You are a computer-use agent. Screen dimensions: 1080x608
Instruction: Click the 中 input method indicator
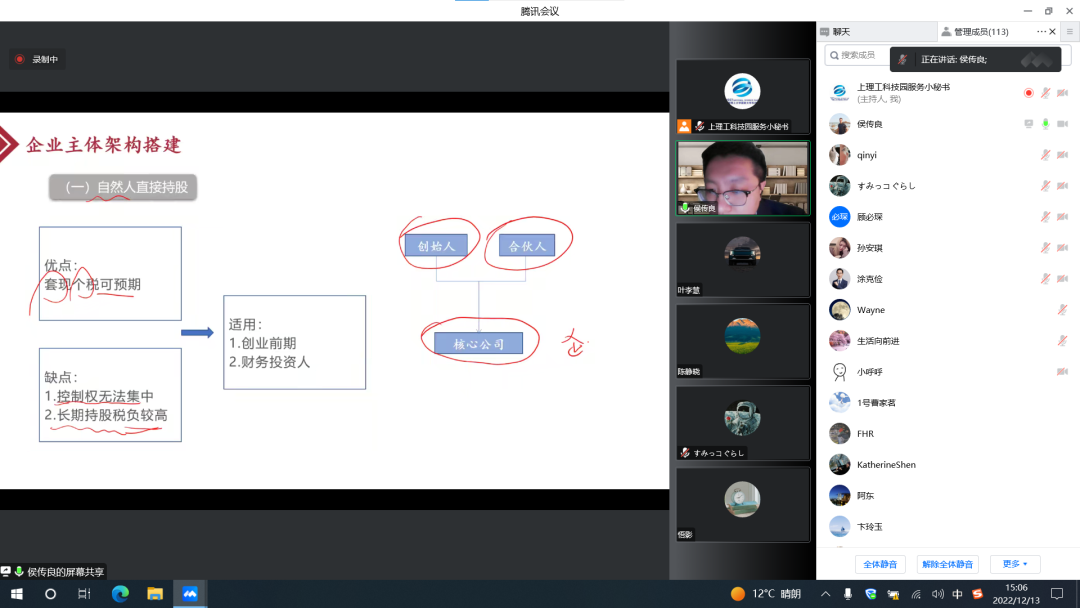point(957,594)
